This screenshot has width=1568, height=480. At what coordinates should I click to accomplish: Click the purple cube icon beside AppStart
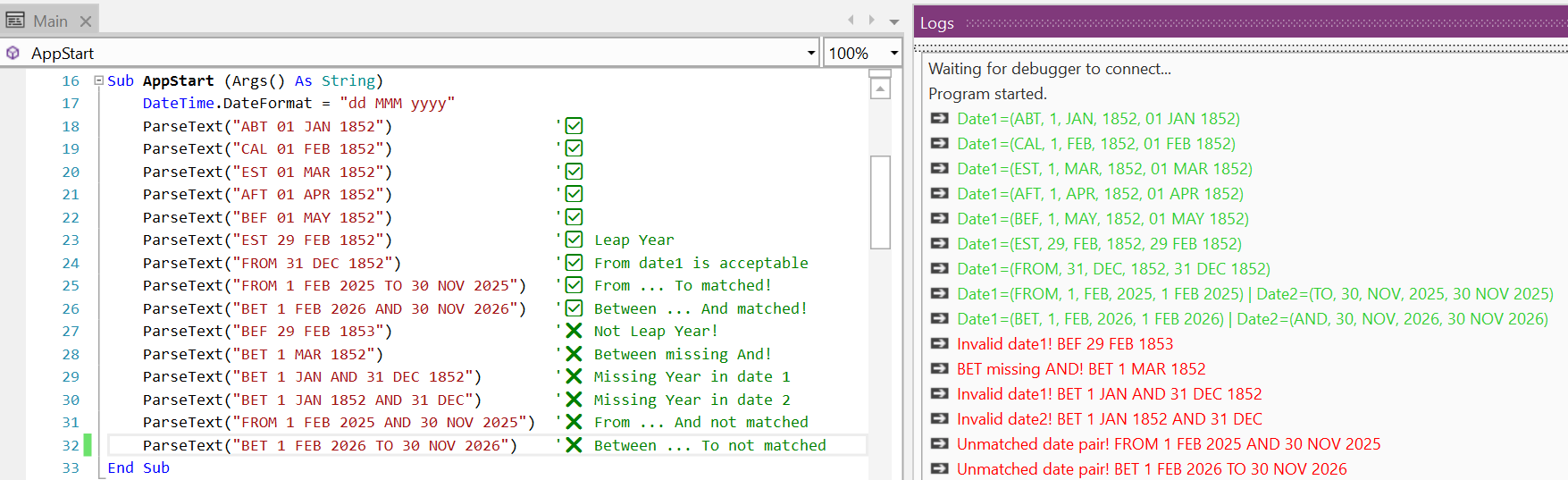coord(13,54)
